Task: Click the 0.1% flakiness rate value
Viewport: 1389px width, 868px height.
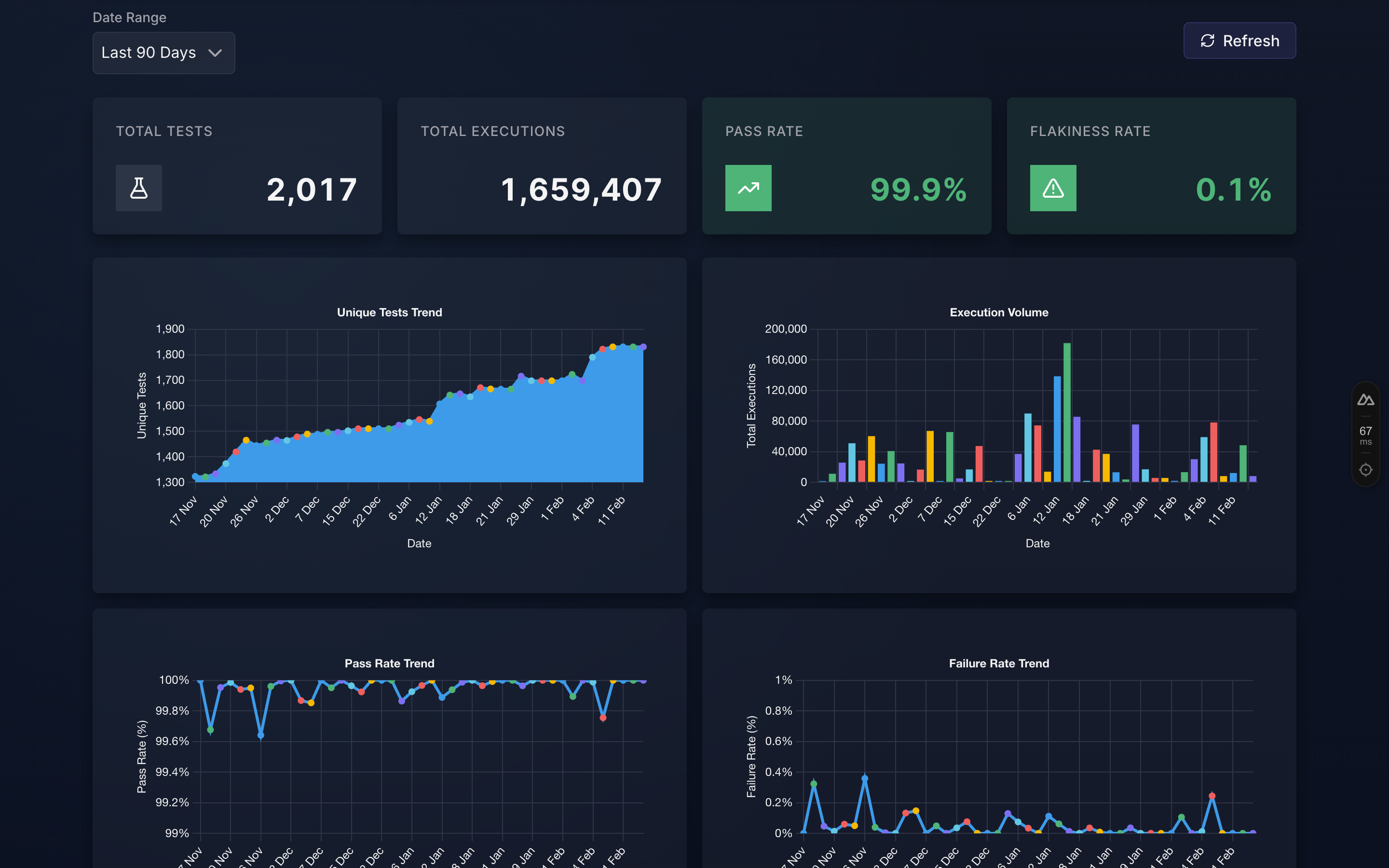Action: (x=1232, y=190)
